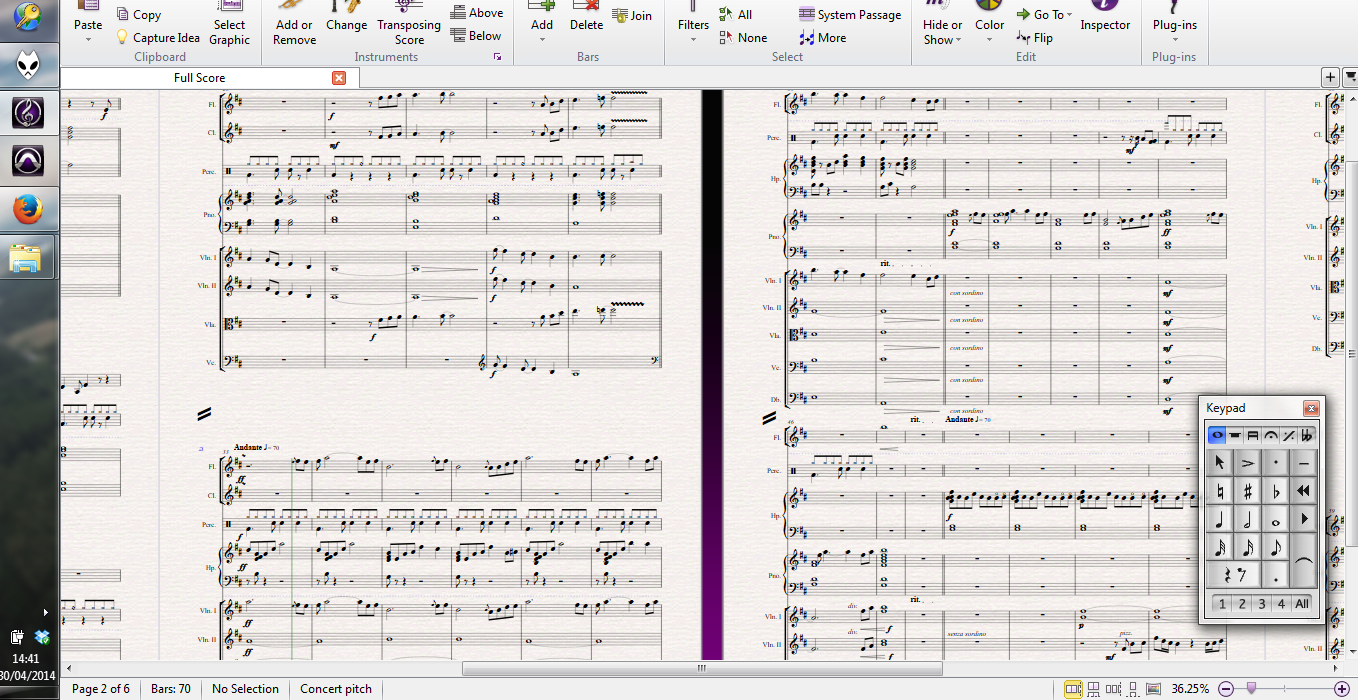The image size is (1358, 700).
Task: Choose the whole note on the Keypad
Action: [1275, 520]
